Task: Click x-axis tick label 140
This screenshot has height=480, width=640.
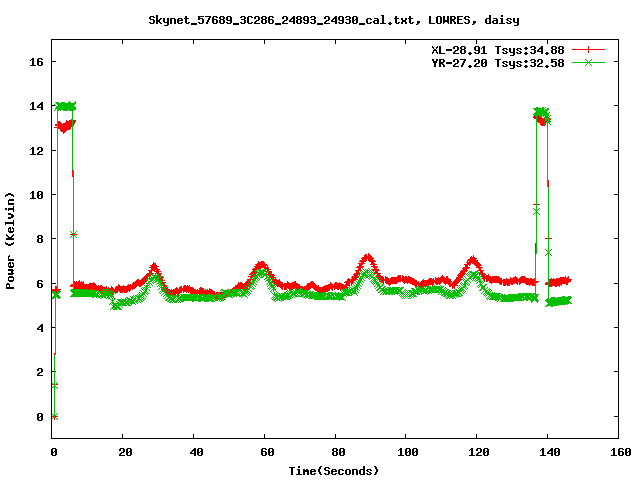Action: point(550,452)
